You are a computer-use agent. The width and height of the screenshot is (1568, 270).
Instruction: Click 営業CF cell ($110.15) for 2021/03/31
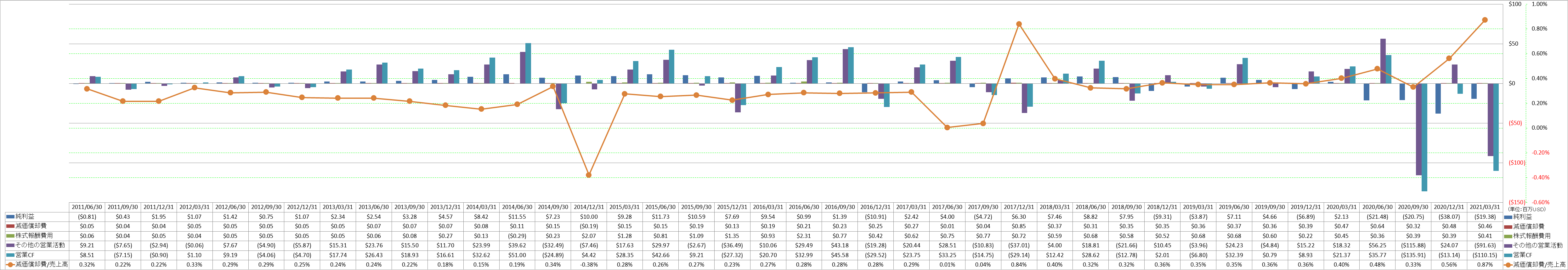pos(1485,256)
